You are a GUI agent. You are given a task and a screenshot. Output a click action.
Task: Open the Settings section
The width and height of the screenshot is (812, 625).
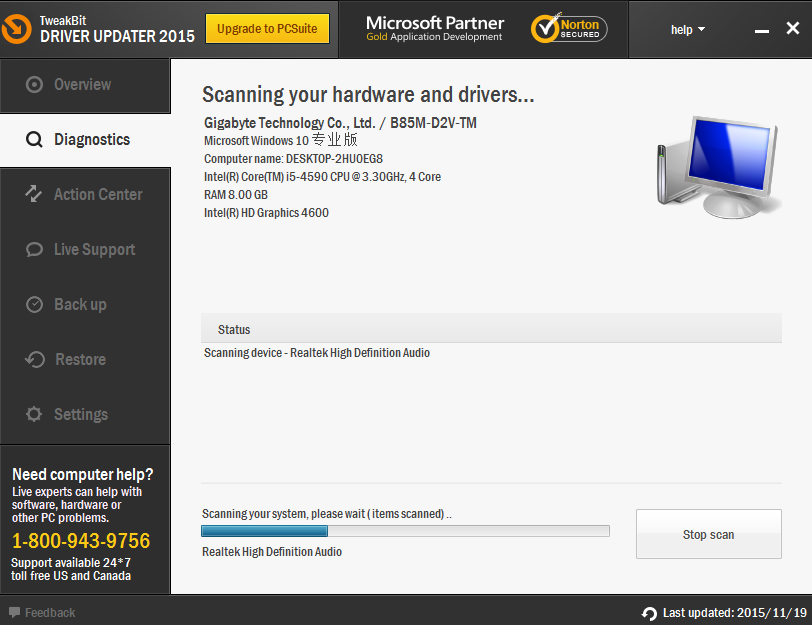click(x=85, y=414)
